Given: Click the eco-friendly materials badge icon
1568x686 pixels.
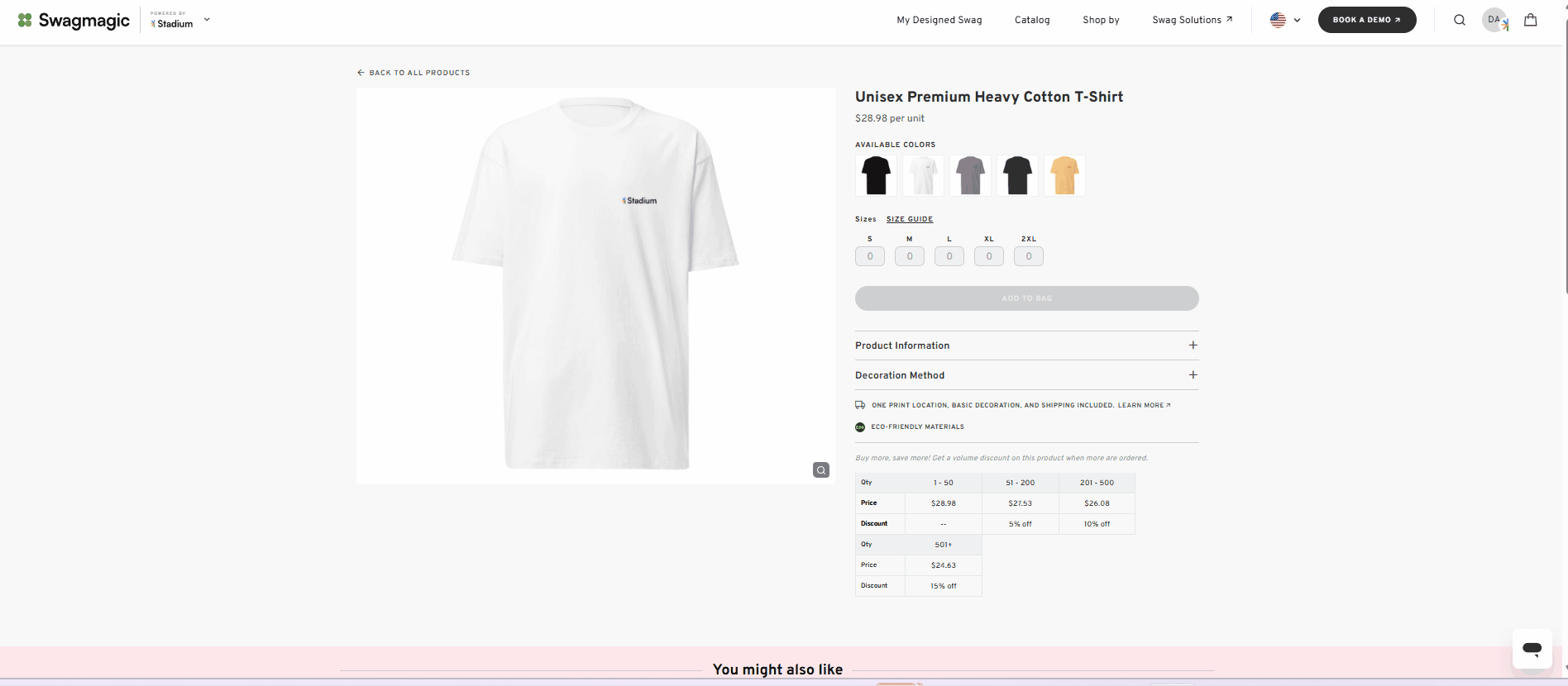Looking at the screenshot, I should tap(860, 427).
